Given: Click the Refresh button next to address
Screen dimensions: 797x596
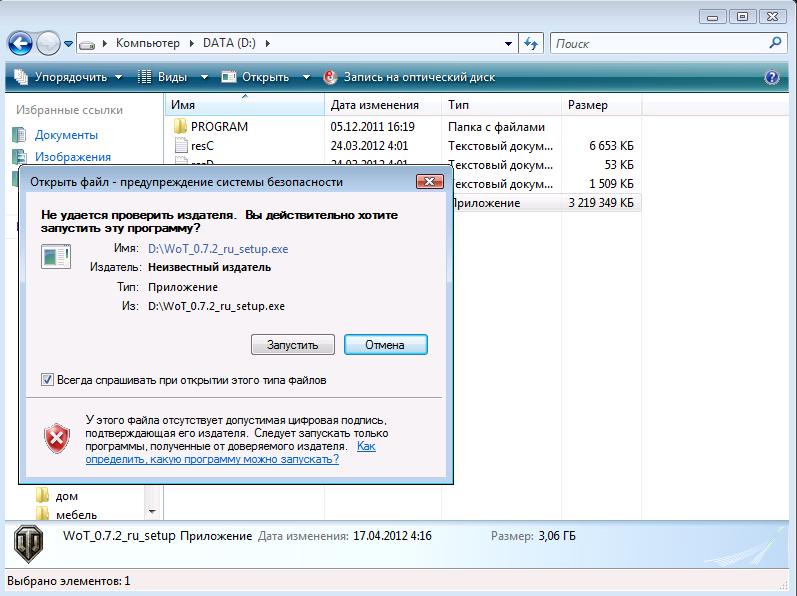Looking at the screenshot, I should (x=531, y=44).
